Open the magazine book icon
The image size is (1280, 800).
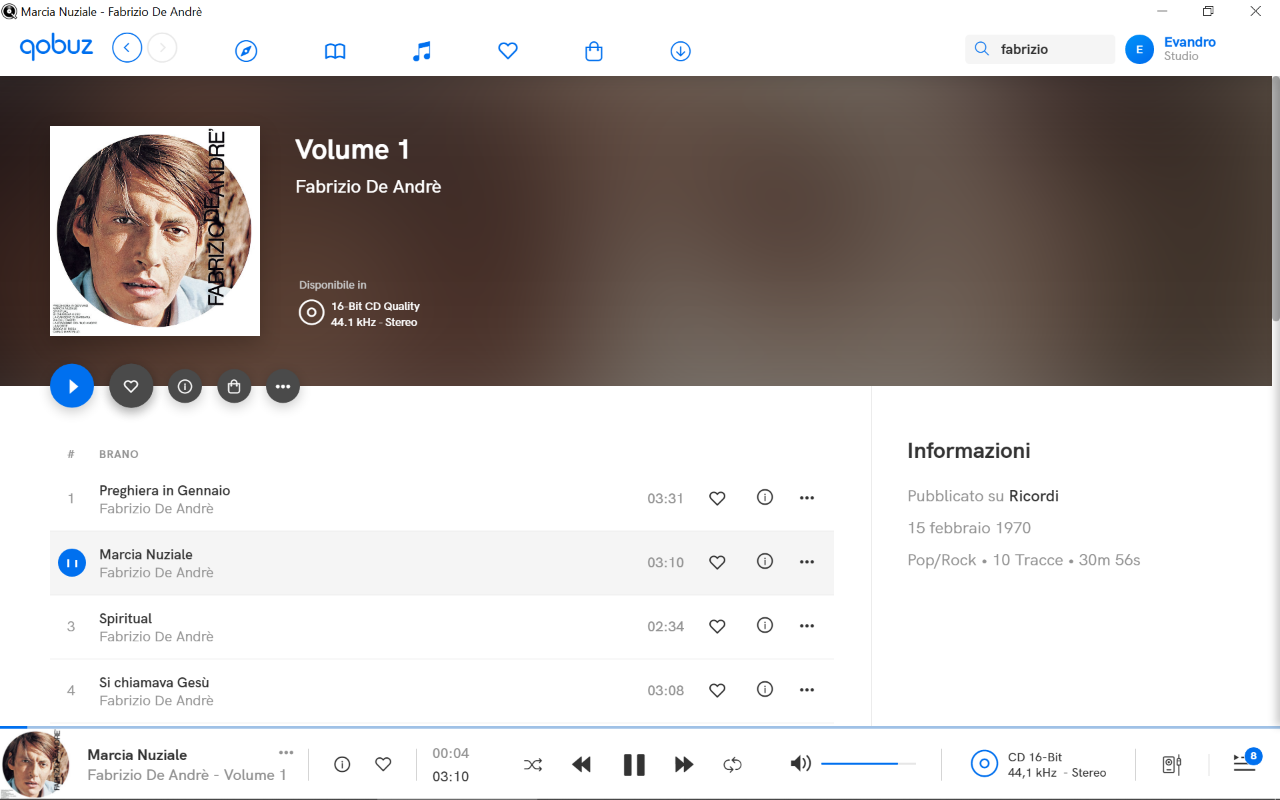[335, 51]
